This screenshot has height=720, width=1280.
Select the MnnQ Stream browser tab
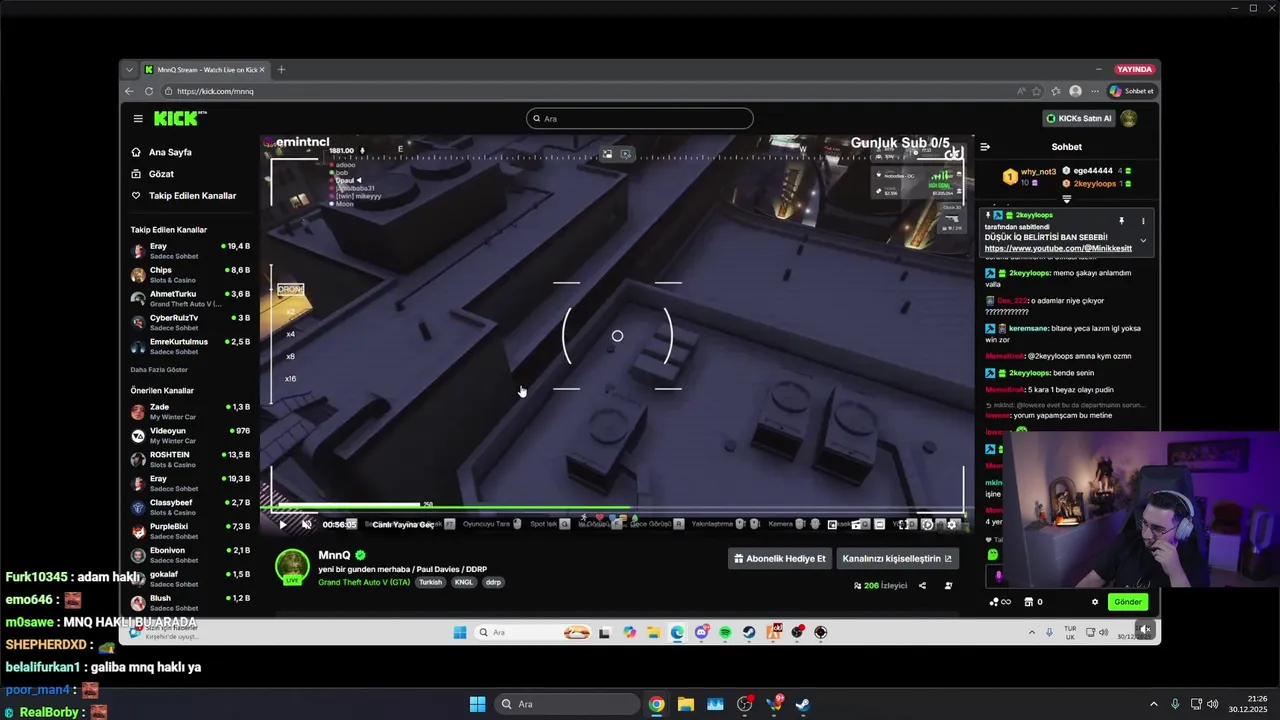(205, 70)
